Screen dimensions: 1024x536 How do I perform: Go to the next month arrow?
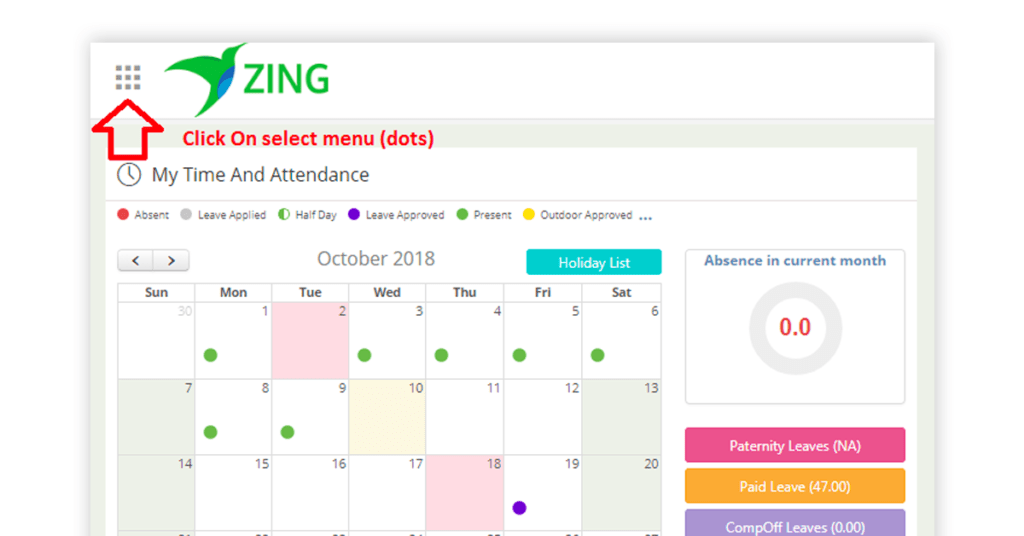pos(171,260)
